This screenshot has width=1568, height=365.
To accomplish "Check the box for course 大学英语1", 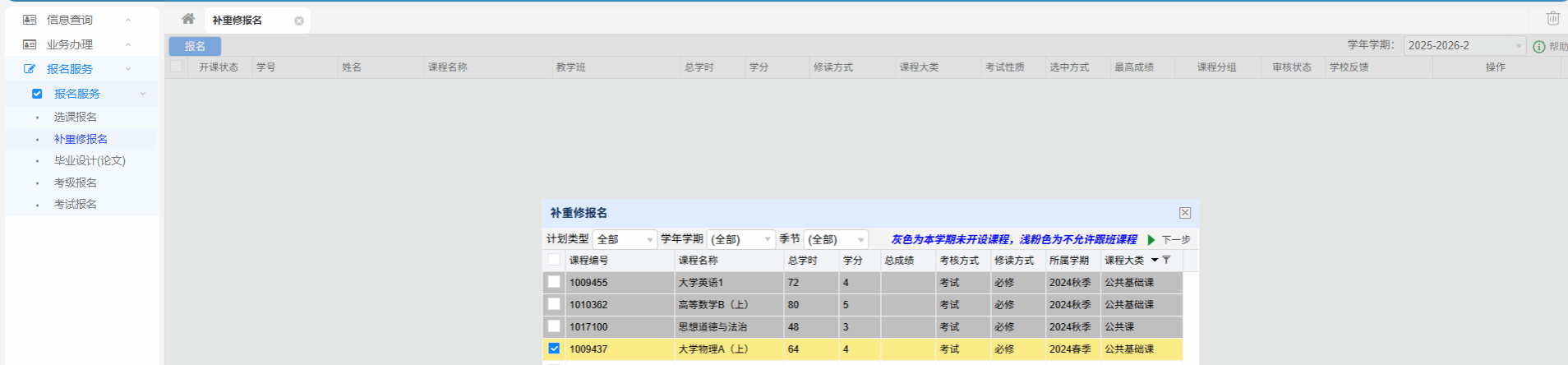I will point(554,282).
